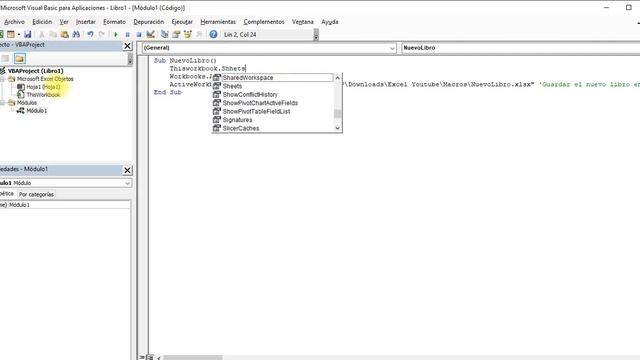Open Properties Window from the toolbar icon
The image size is (640, 360).
pyautogui.click(x=176, y=35)
